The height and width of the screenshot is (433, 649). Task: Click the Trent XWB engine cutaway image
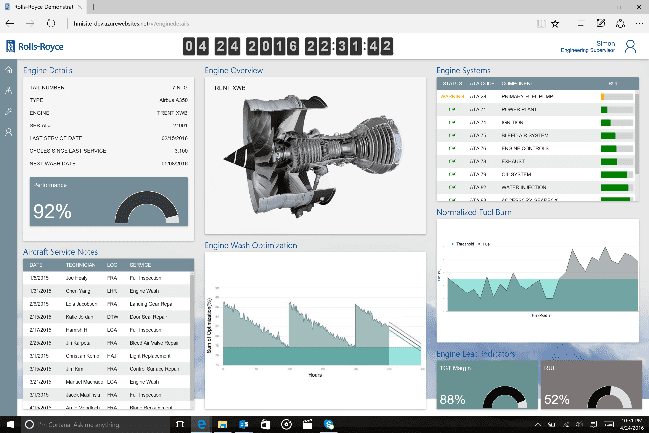tap(312, 155)
